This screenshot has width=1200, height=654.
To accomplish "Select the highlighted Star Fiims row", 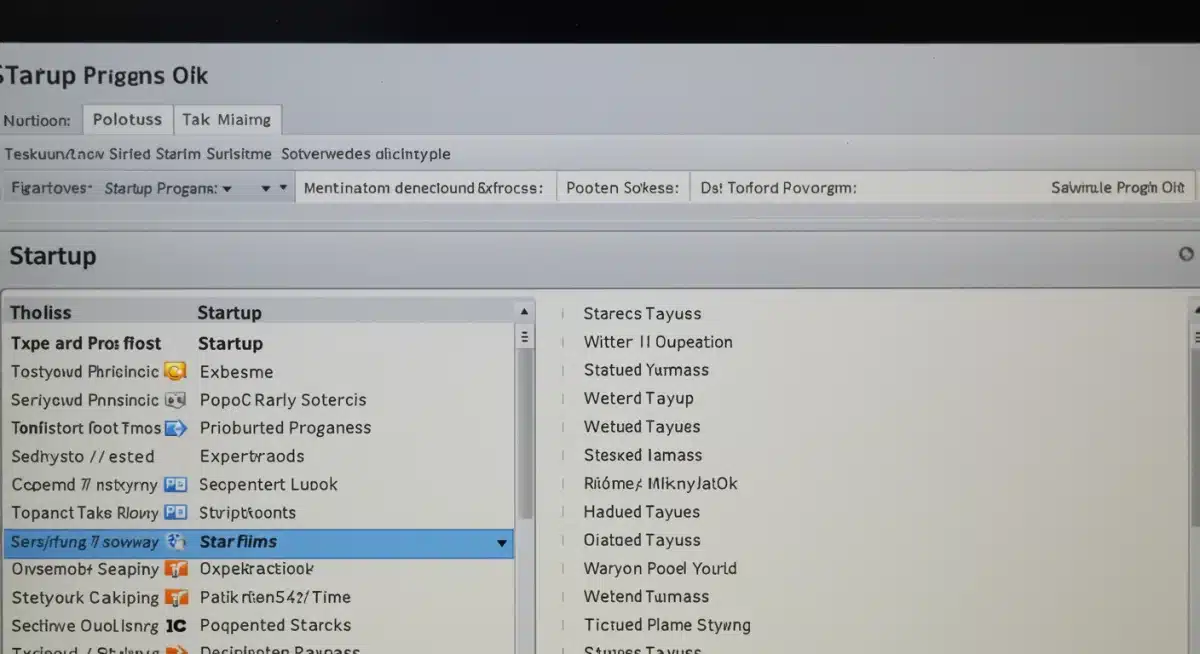I will pos(300,542).
